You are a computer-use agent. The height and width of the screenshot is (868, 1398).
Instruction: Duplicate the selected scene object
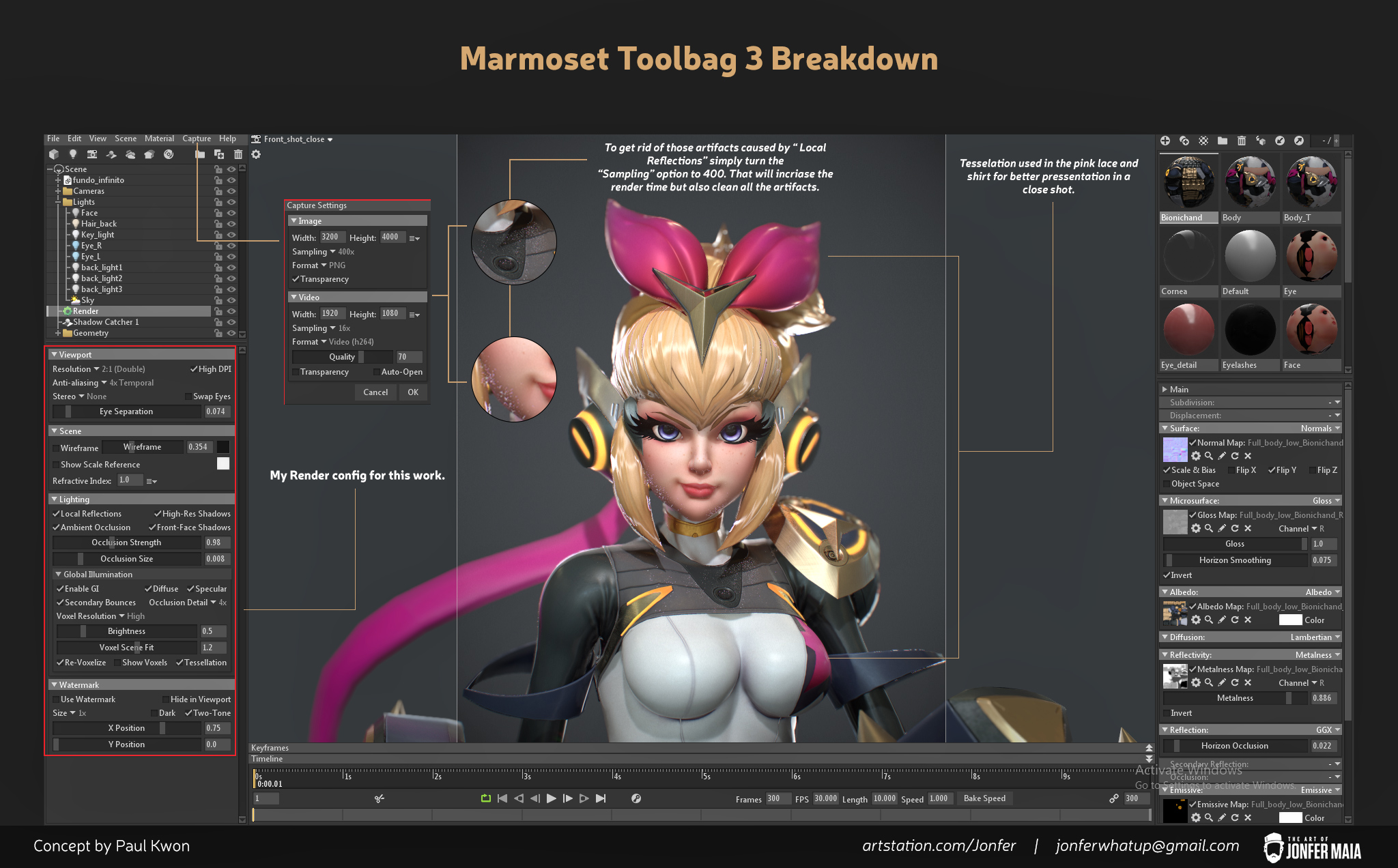219,154
